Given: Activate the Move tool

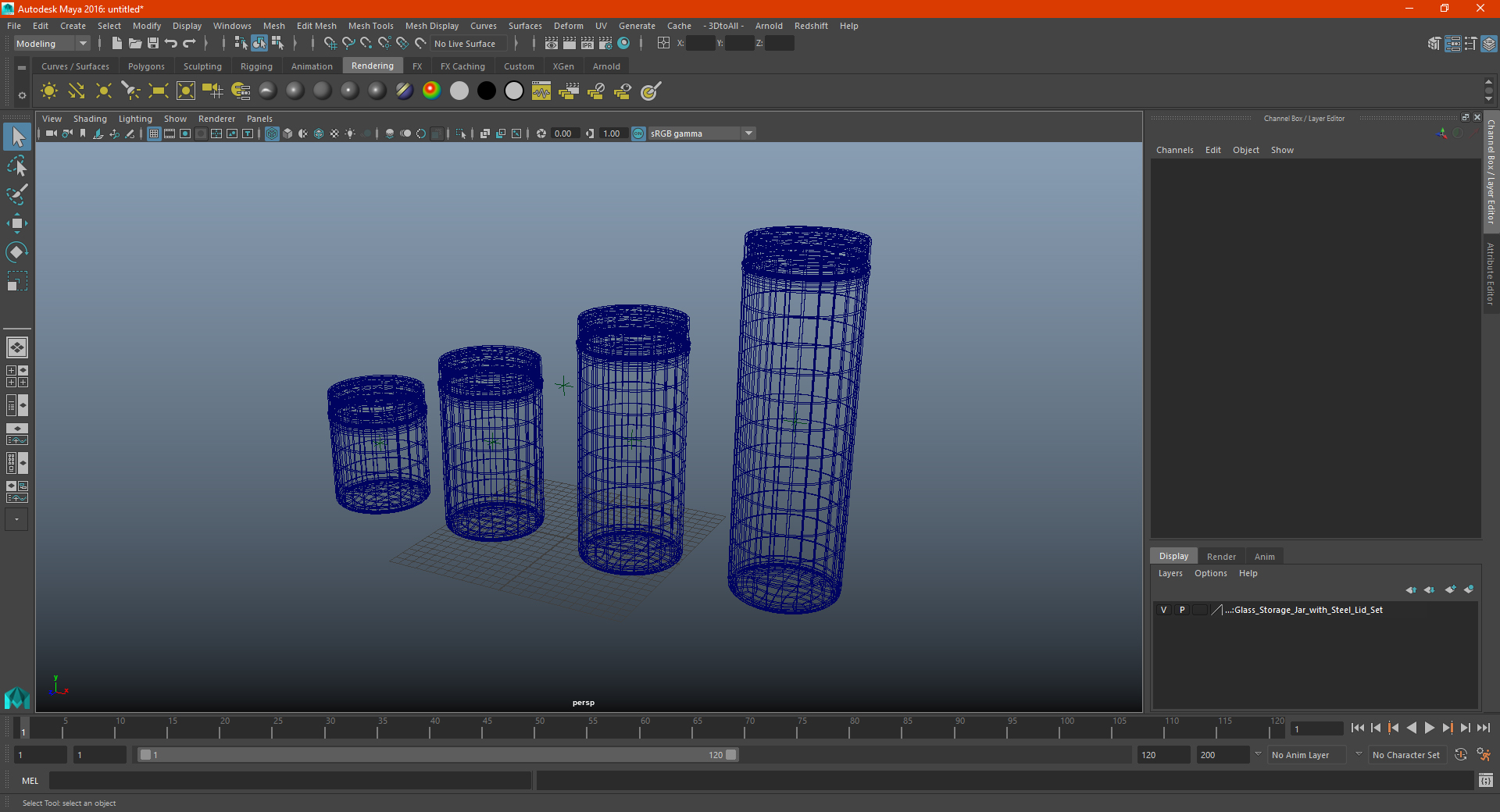Looking at the screenshot, I should click(x=17, y=223).
